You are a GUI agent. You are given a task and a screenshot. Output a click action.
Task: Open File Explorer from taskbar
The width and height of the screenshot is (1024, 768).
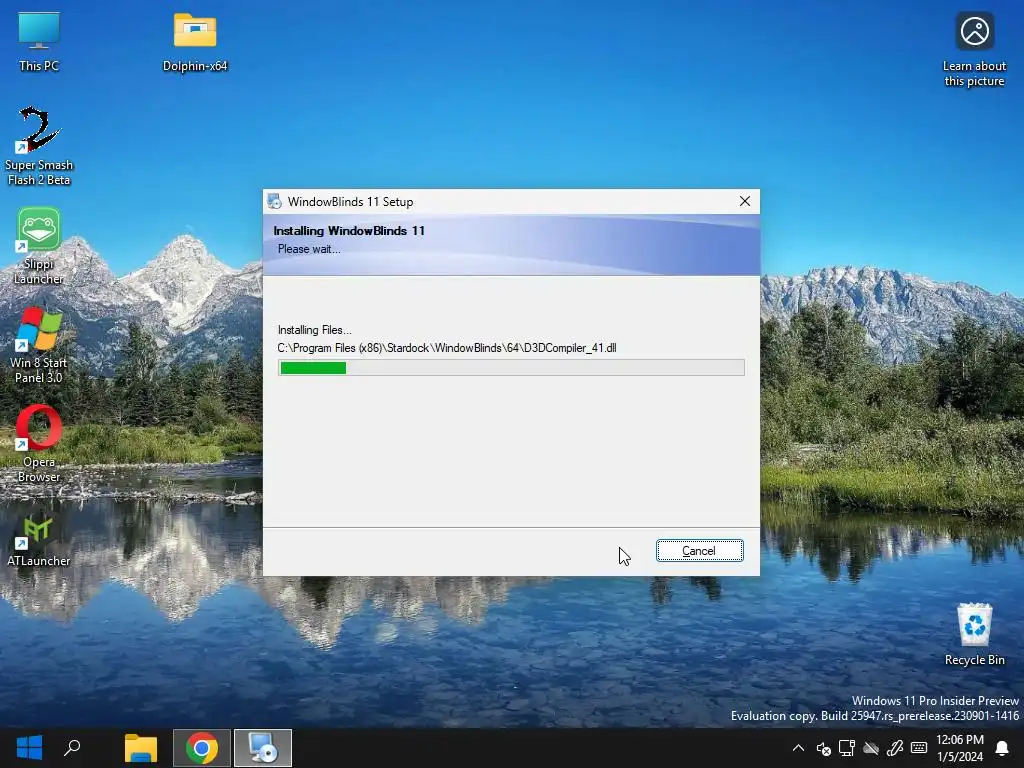point(141,748)
